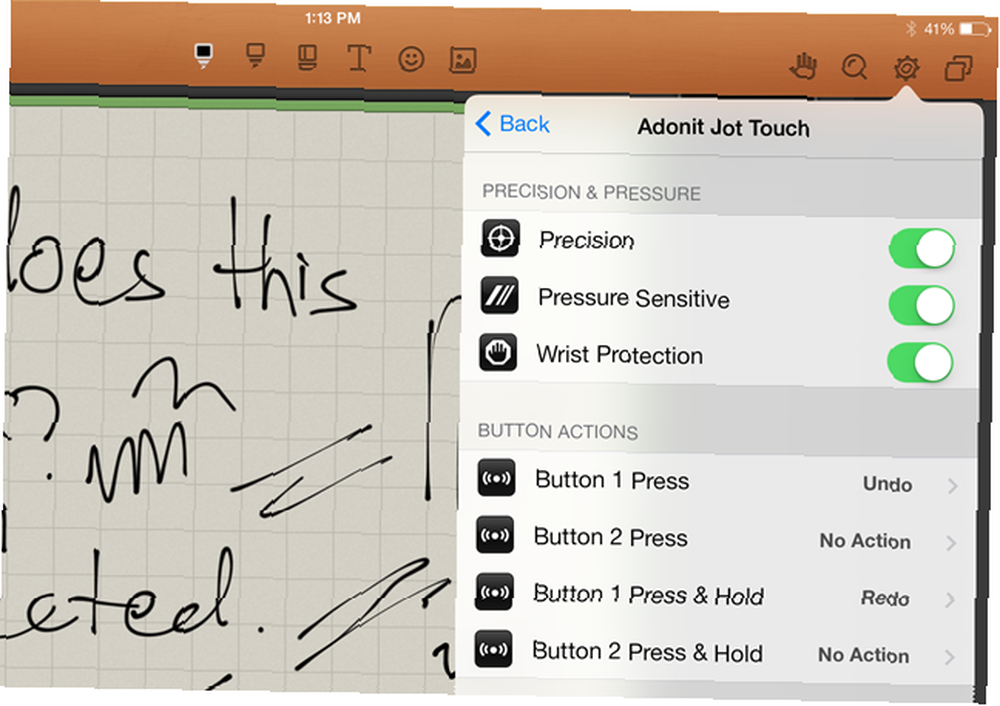This screenshot has width=1000, height=706.
Task: Insert an image with picture tool
Action: pyautogui.click(x=463, y=60)
